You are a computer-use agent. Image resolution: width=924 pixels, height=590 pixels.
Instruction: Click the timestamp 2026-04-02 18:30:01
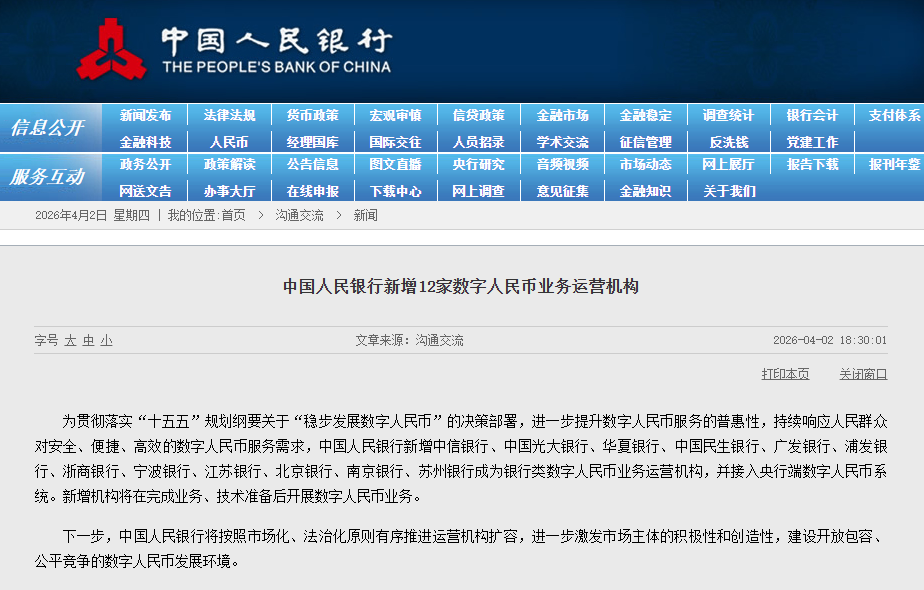pos(830,340)
